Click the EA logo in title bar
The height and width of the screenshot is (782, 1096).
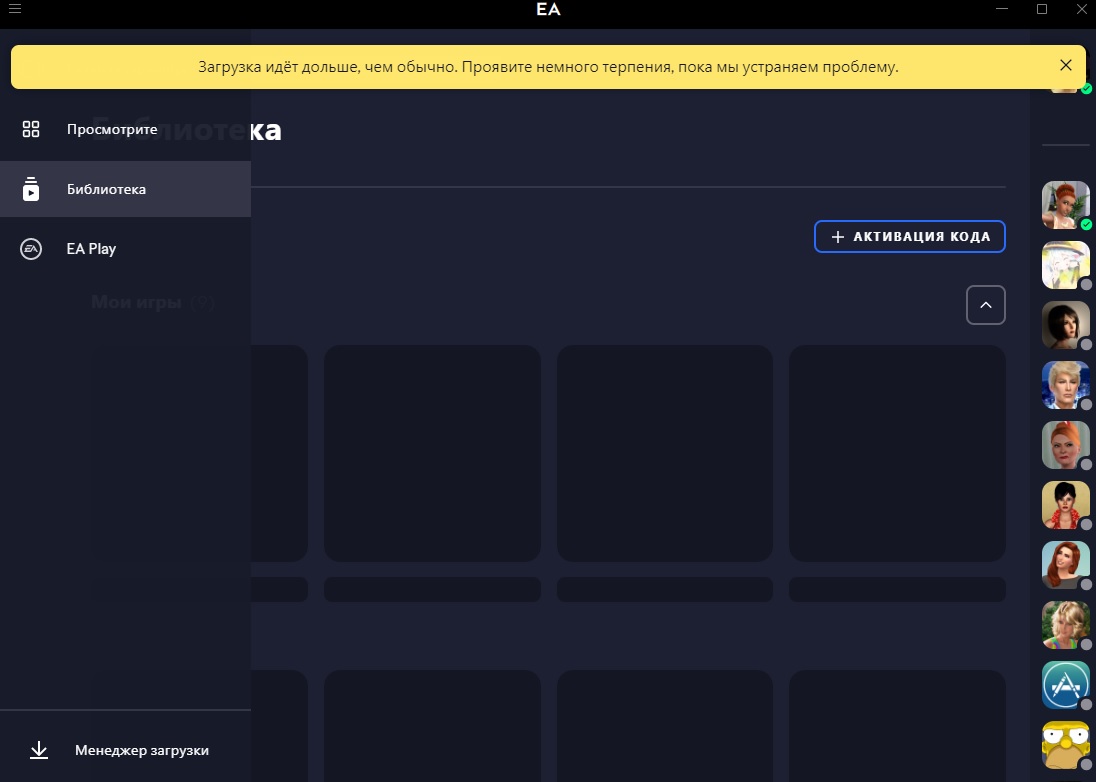point(548,9)
